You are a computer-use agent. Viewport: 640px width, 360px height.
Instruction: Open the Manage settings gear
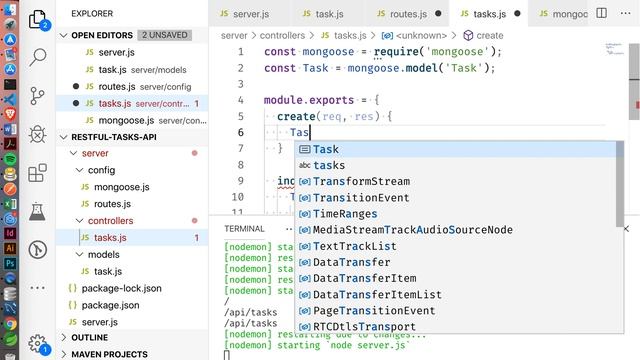[38, 344]
